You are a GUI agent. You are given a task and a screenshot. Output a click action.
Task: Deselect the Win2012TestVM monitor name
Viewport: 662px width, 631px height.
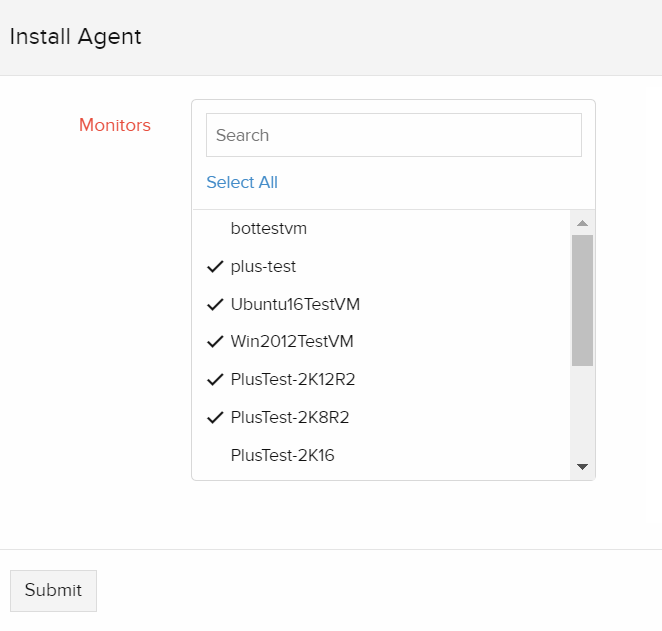[292, 342]
